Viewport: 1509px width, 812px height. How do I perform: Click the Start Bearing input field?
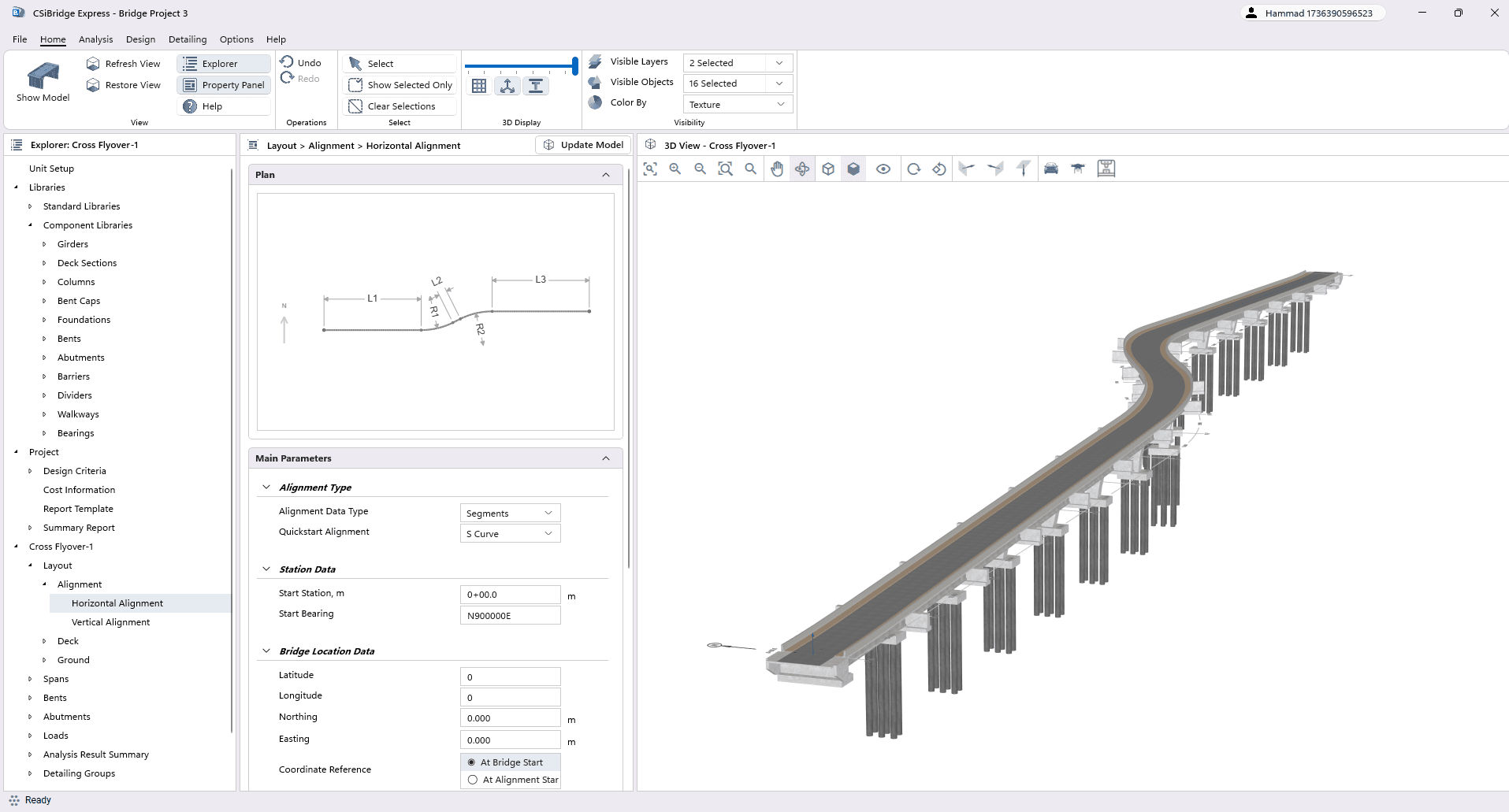[x=510, y=616]
